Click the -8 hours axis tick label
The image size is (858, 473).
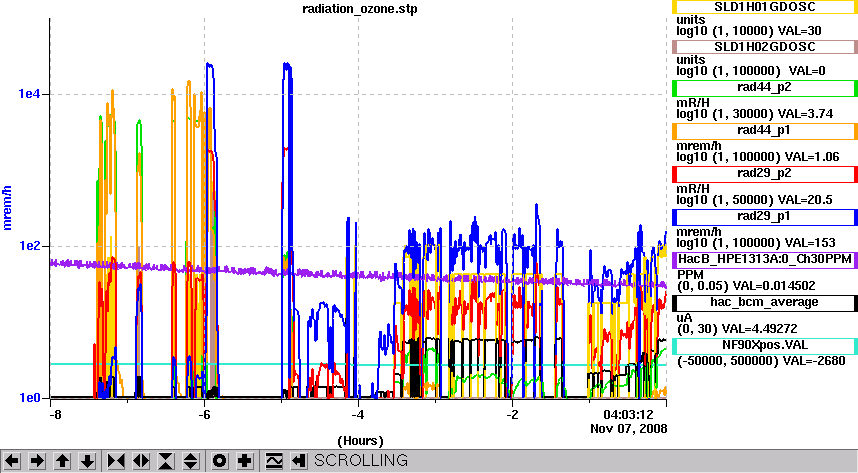55,414
